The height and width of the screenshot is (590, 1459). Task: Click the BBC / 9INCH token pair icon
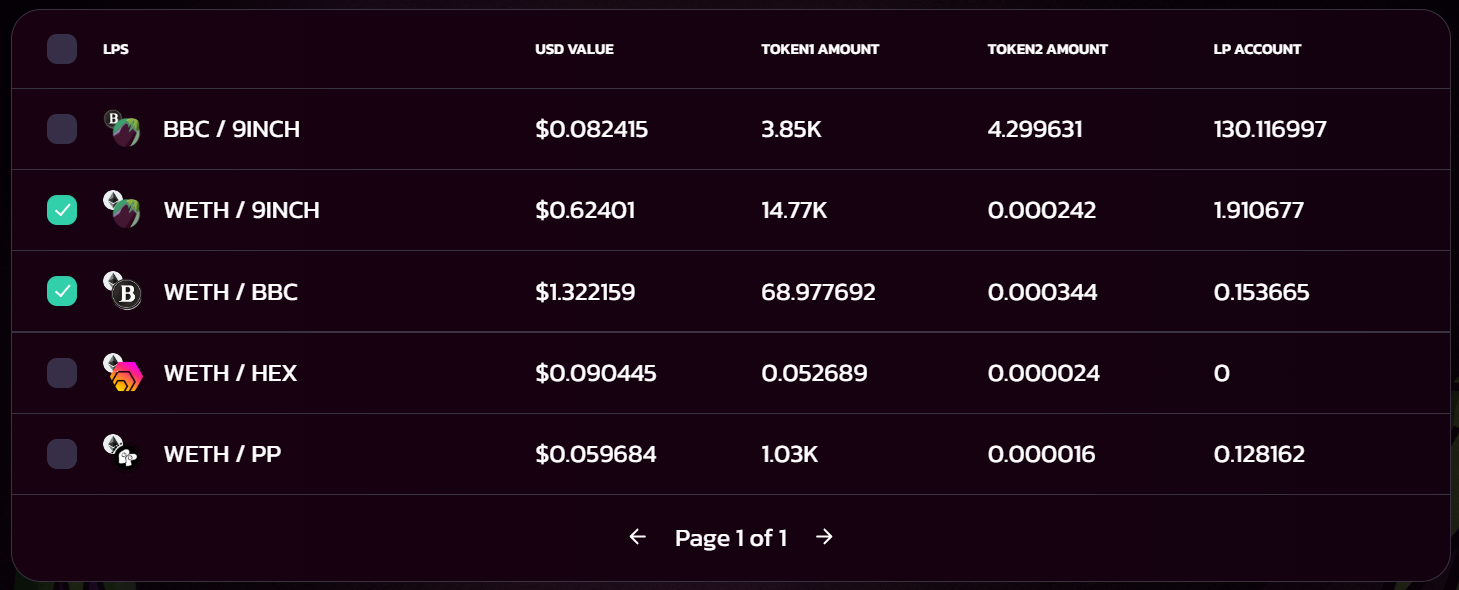122,129
